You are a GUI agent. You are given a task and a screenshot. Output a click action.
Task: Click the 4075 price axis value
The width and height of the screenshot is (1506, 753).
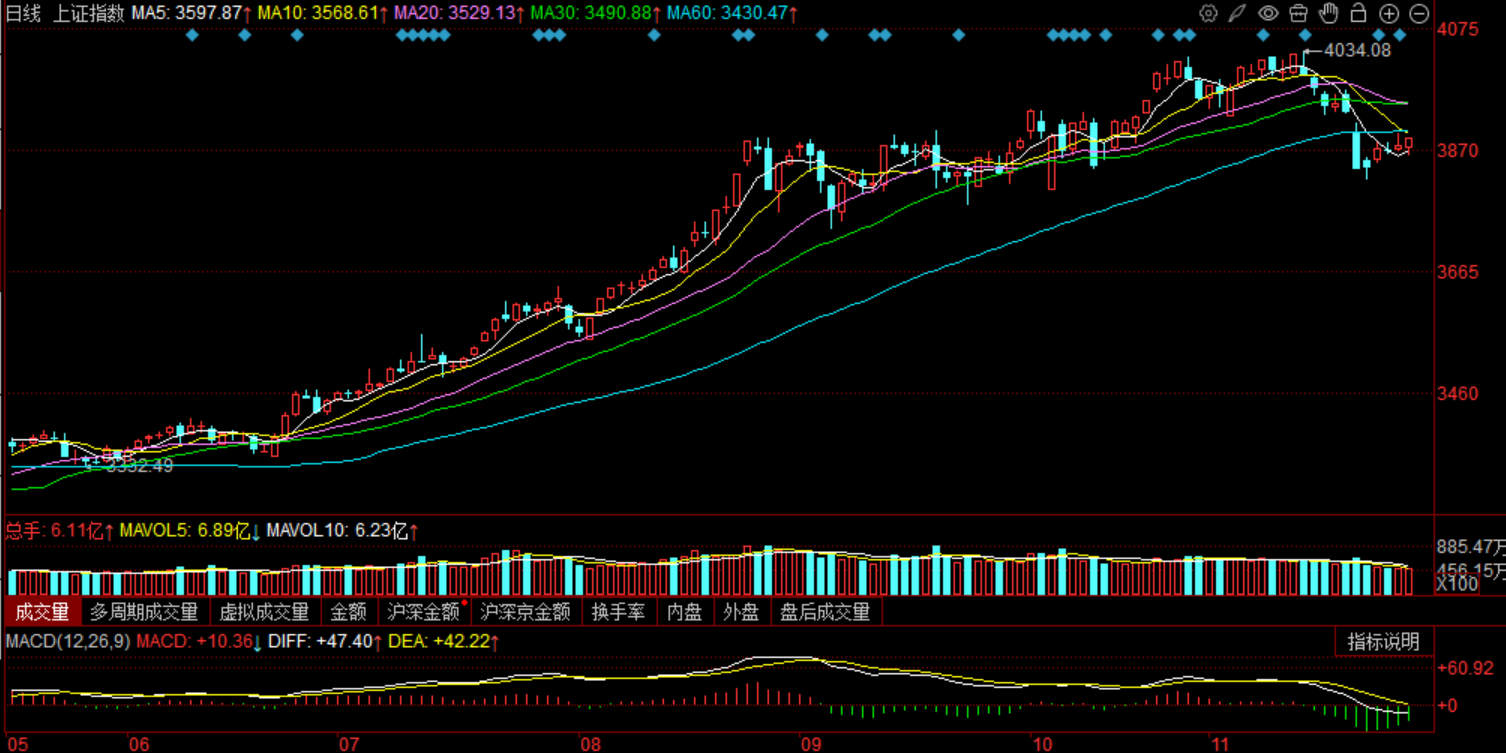click(1459, 29)
